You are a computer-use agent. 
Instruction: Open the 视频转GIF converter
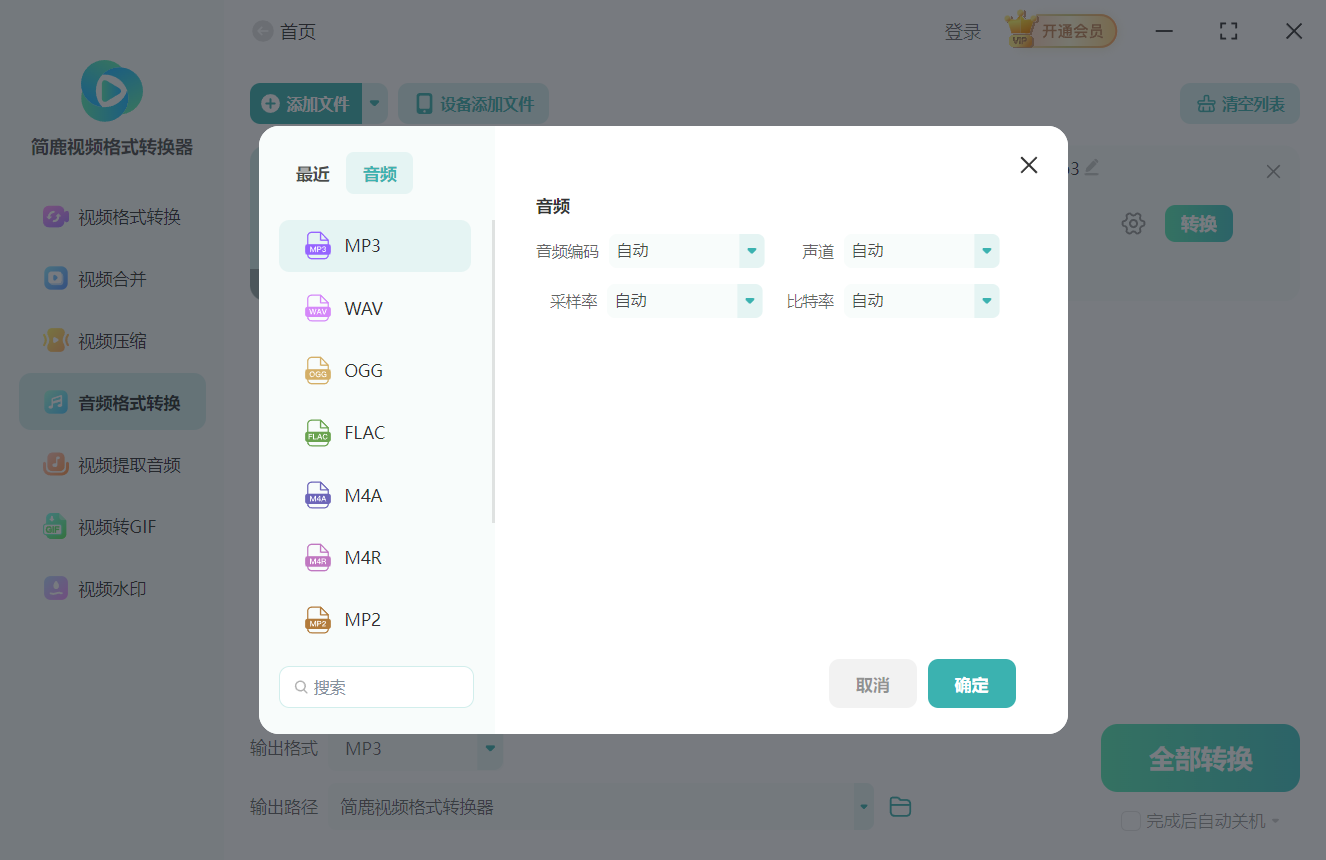112,526
